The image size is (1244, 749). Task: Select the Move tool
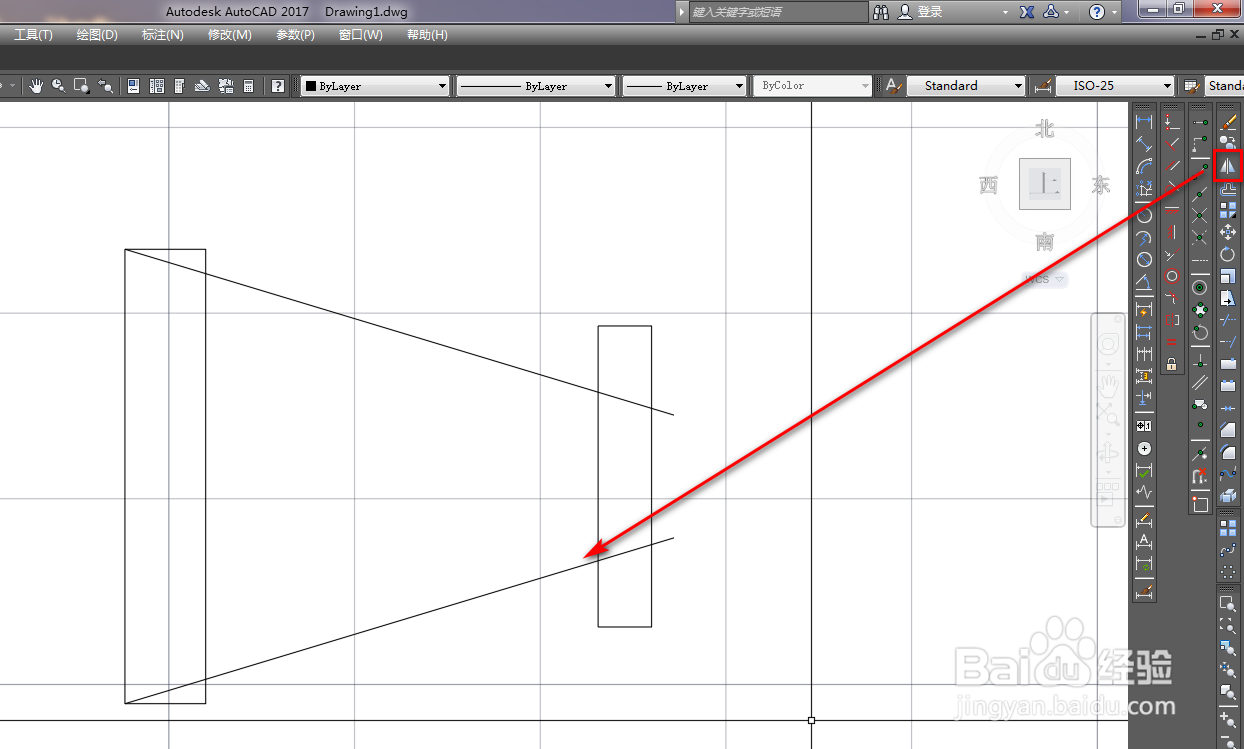click(x=1228, y=232)
